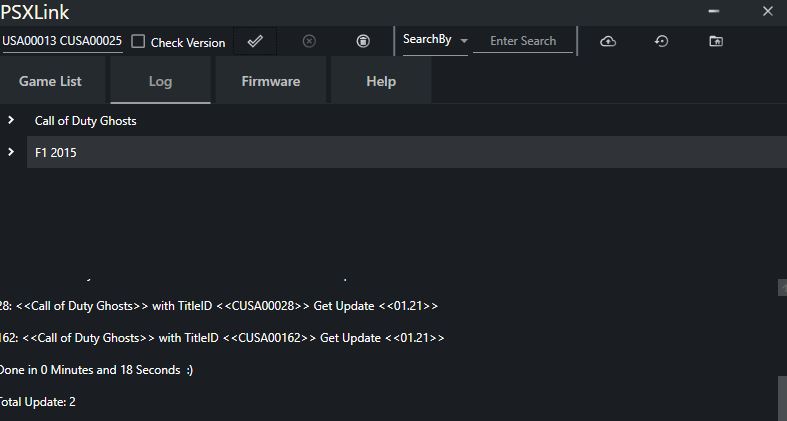787x421 pixels.
Task: Open the Firmware tab
Action: [271, 81]
